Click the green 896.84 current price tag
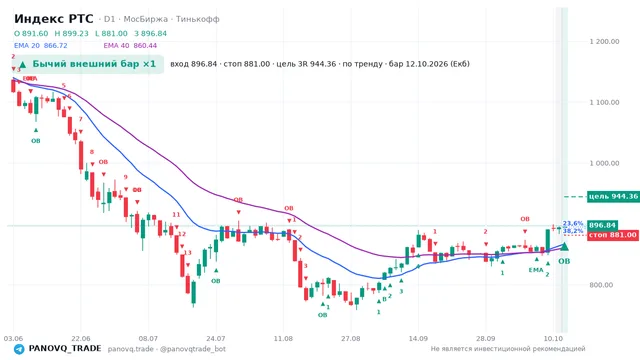 pos(602,225)
